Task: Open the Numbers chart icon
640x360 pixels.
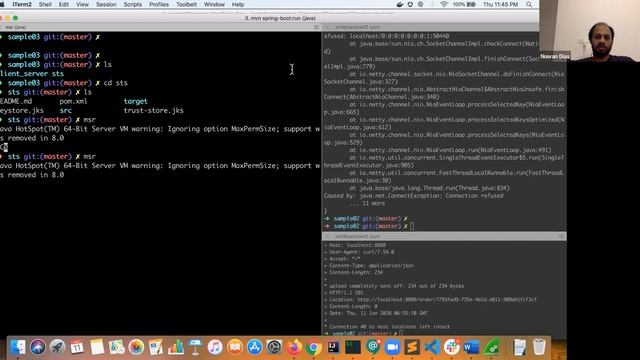Action: tap(176, 347)
